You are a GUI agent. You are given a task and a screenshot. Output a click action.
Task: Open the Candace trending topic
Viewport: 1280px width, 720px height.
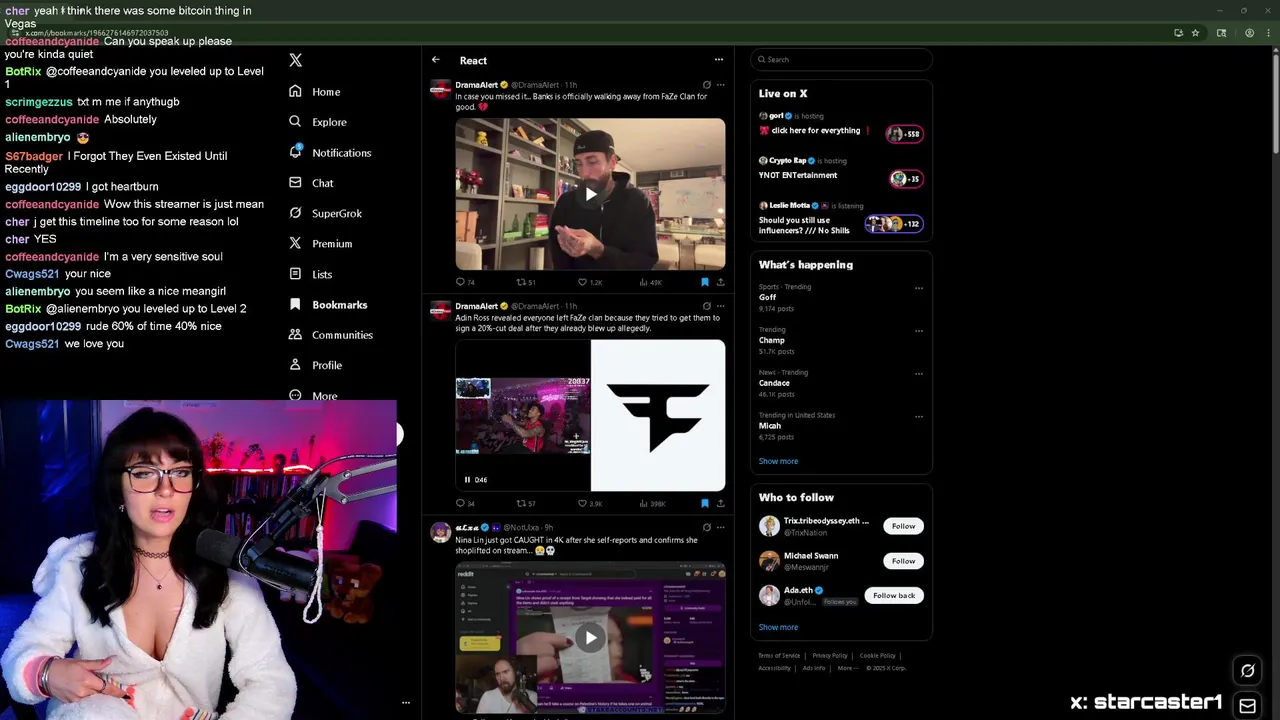tap(774, 383)
